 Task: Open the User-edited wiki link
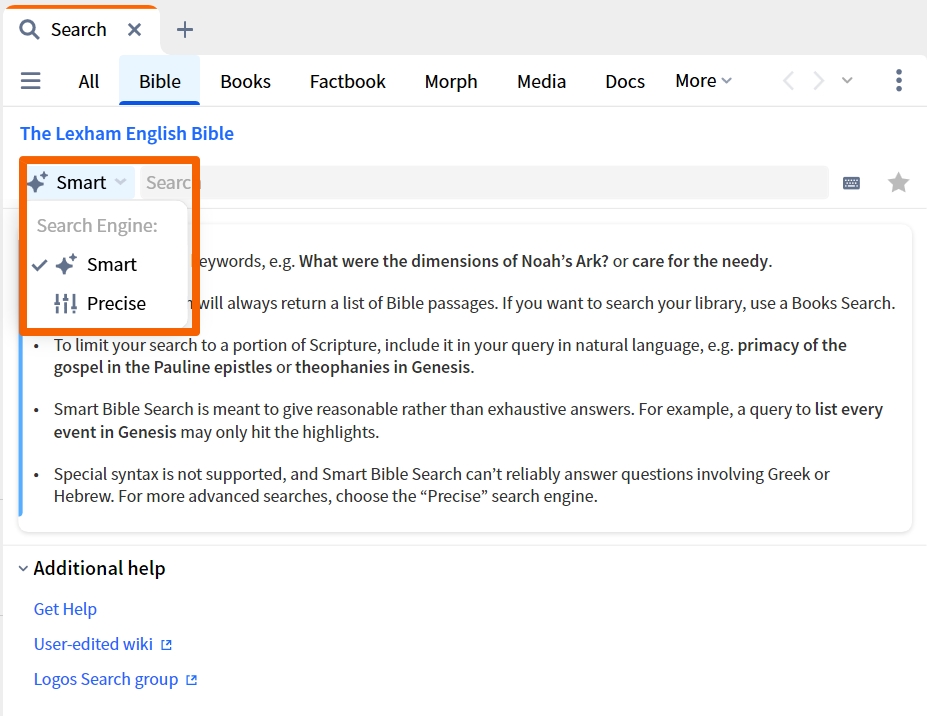click(x=93, y=644)
